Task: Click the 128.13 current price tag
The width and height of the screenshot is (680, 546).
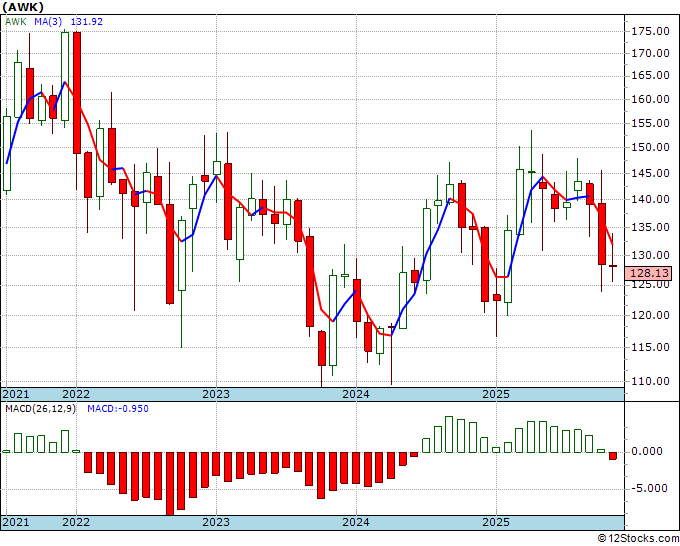Action: click(x=648, y=273)
